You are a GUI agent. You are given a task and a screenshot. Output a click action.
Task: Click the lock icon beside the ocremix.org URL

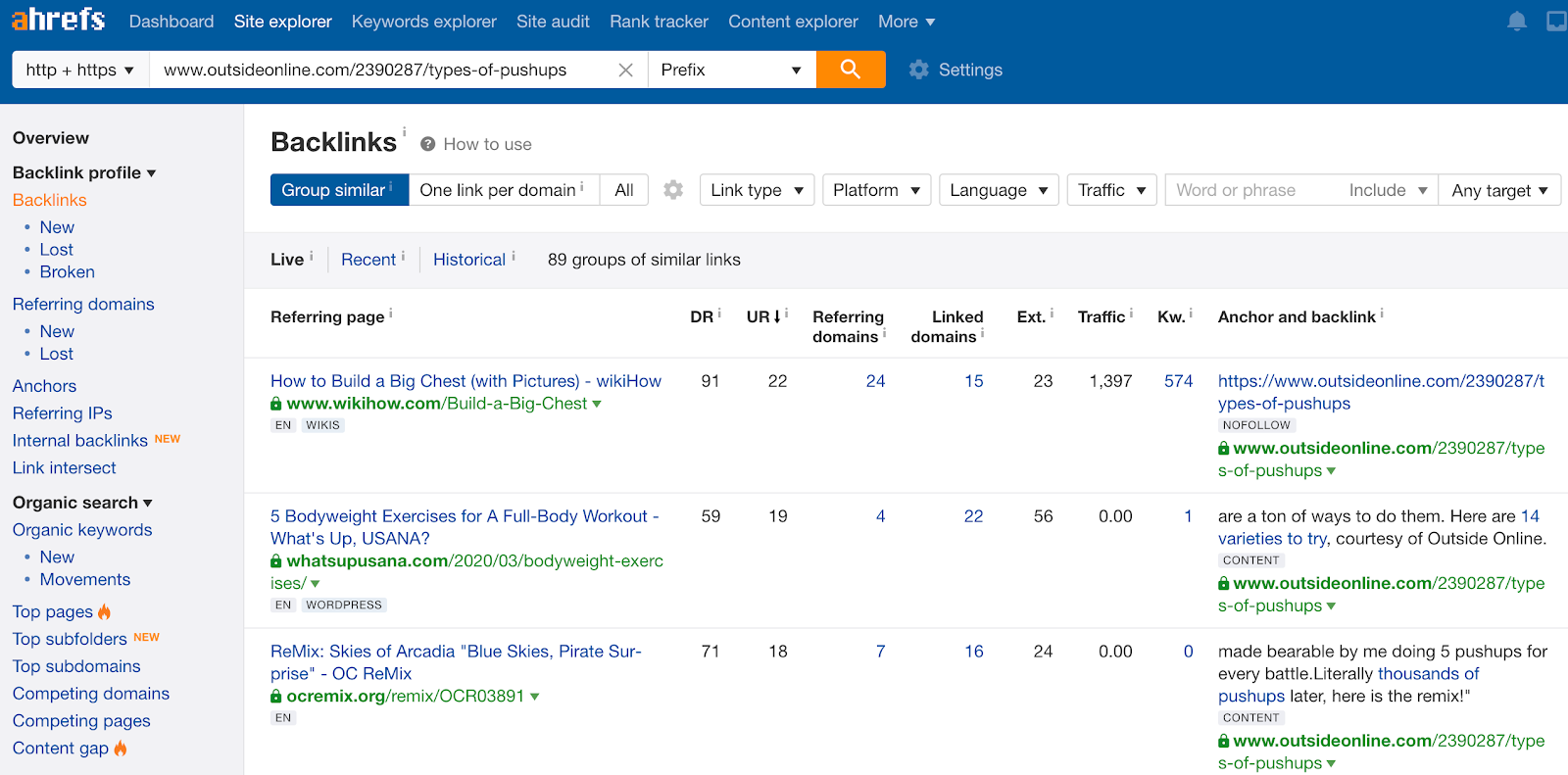point(276,697)
